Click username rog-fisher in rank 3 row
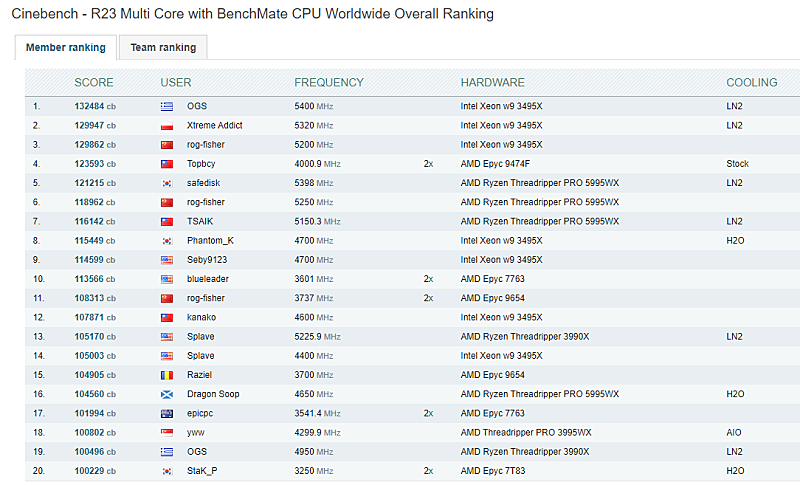The image size is (800, 485). coord(206,144)
